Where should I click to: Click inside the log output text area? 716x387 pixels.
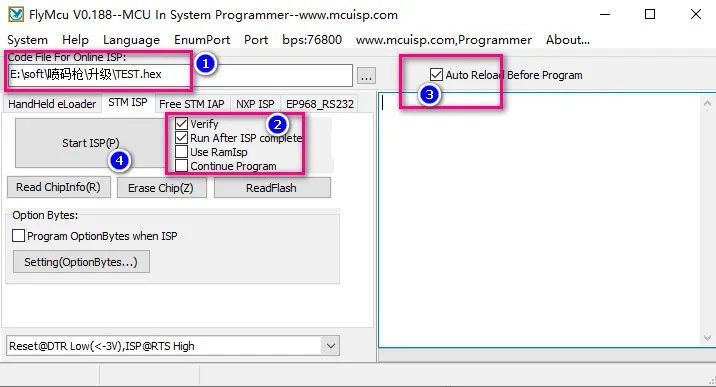pos(539,220)
